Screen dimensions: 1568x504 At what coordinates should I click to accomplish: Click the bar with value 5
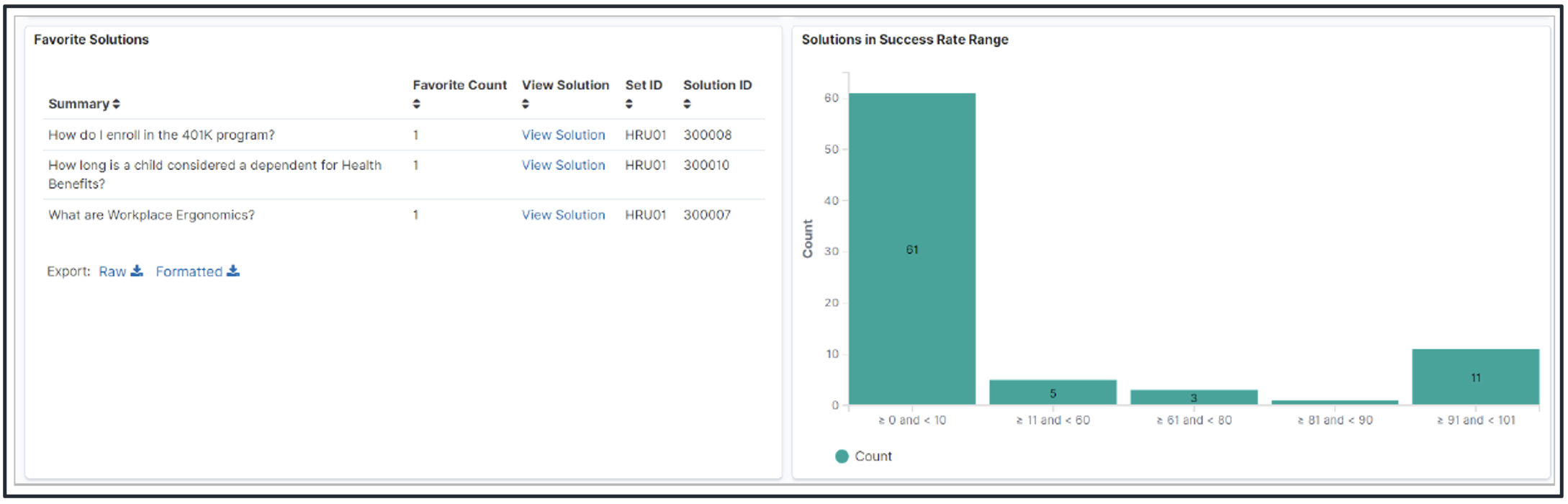pyautogui.click(x=1053, y=393)
